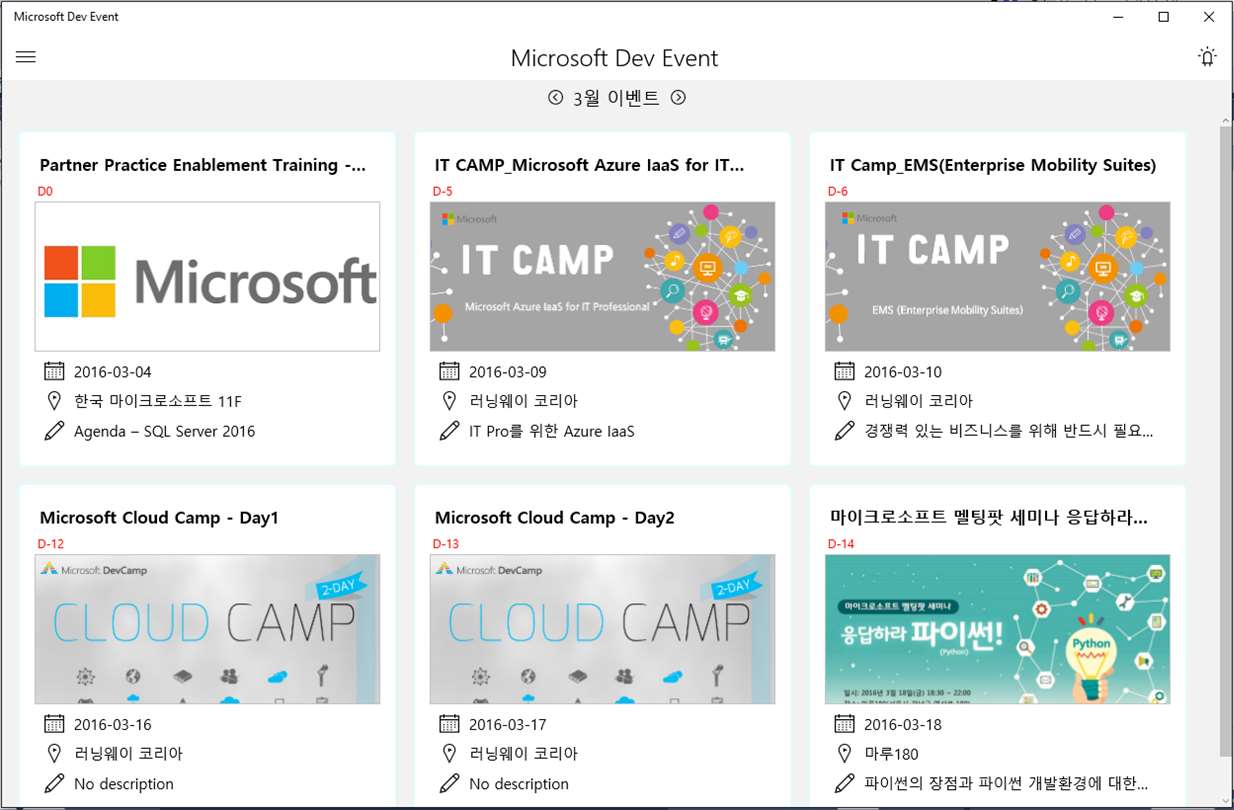Select Microsoft Cloud Camp - Day2 title

(x=554, y=518)
